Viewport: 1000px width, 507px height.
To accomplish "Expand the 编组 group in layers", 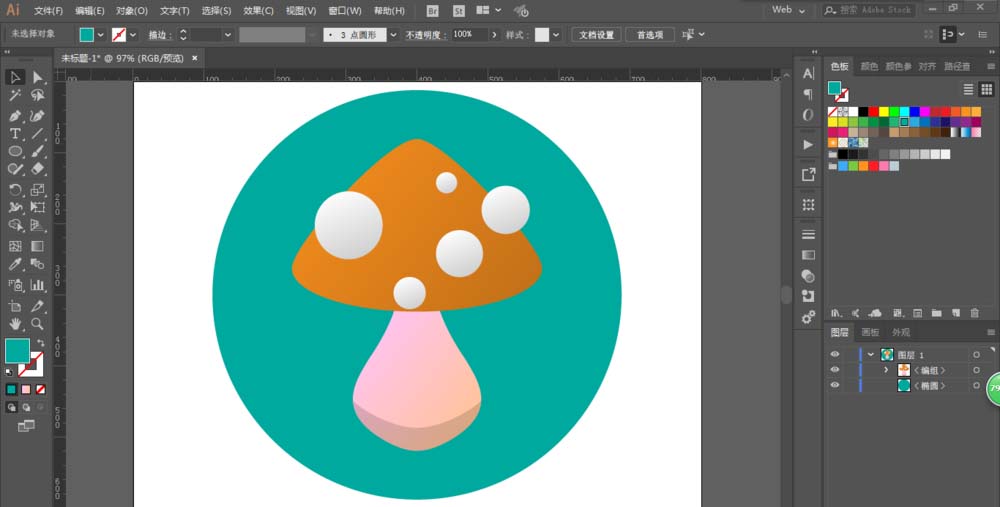I will pos(885,370).
